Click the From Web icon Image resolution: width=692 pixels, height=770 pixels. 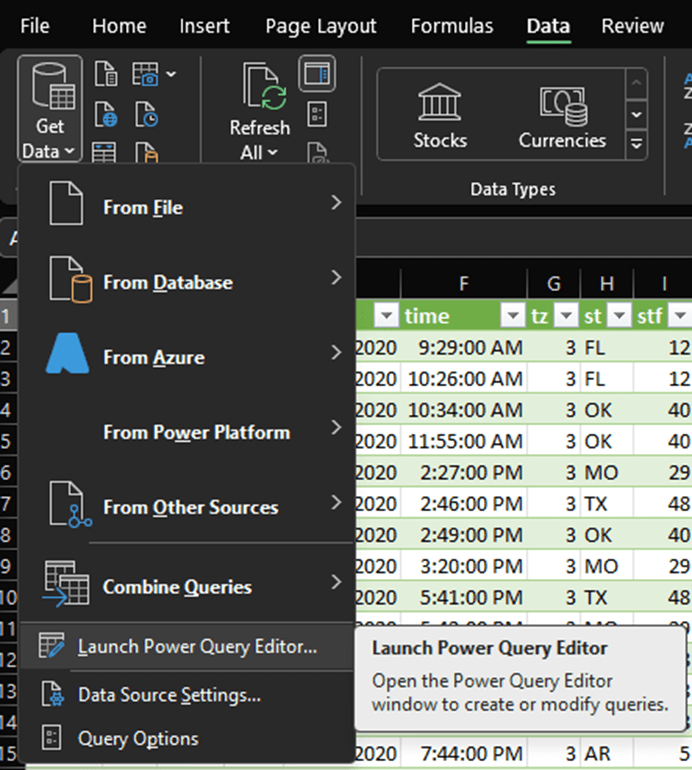coord(106,116)
